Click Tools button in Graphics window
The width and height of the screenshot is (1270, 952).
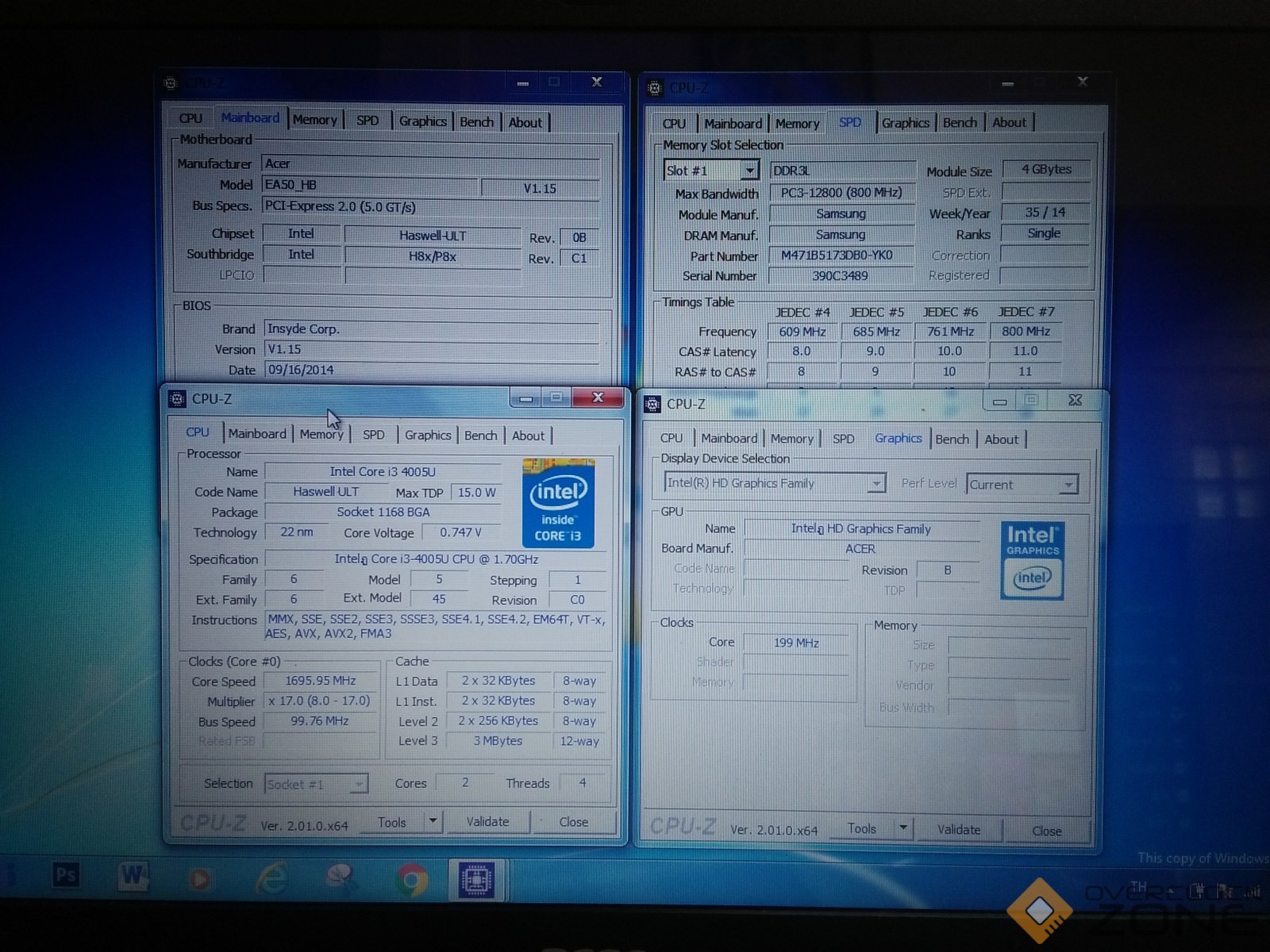click(x=861, y=829)
